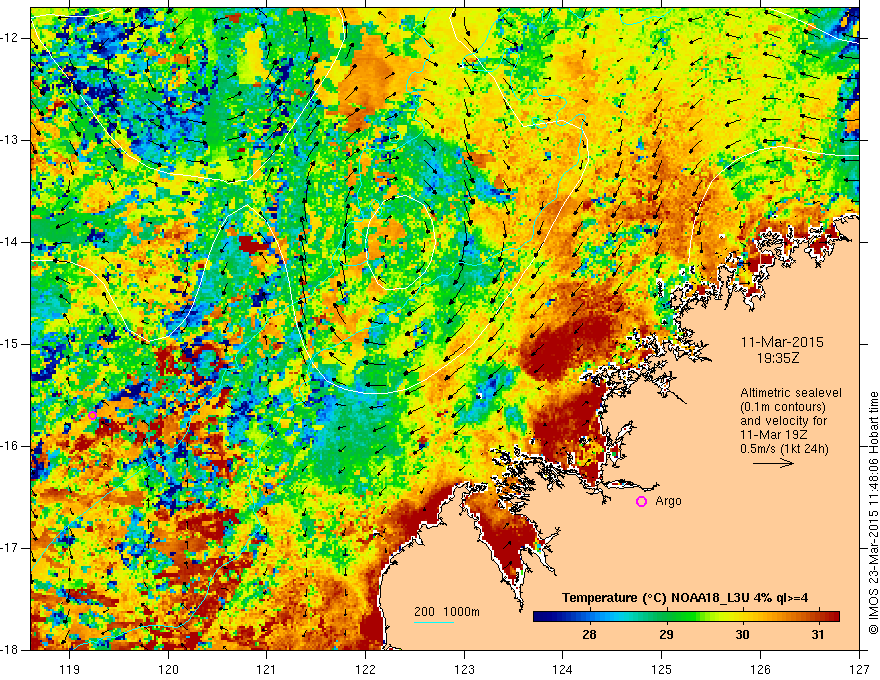
Task: Click the latitude axis label "-12"
Action: (11, 38)
